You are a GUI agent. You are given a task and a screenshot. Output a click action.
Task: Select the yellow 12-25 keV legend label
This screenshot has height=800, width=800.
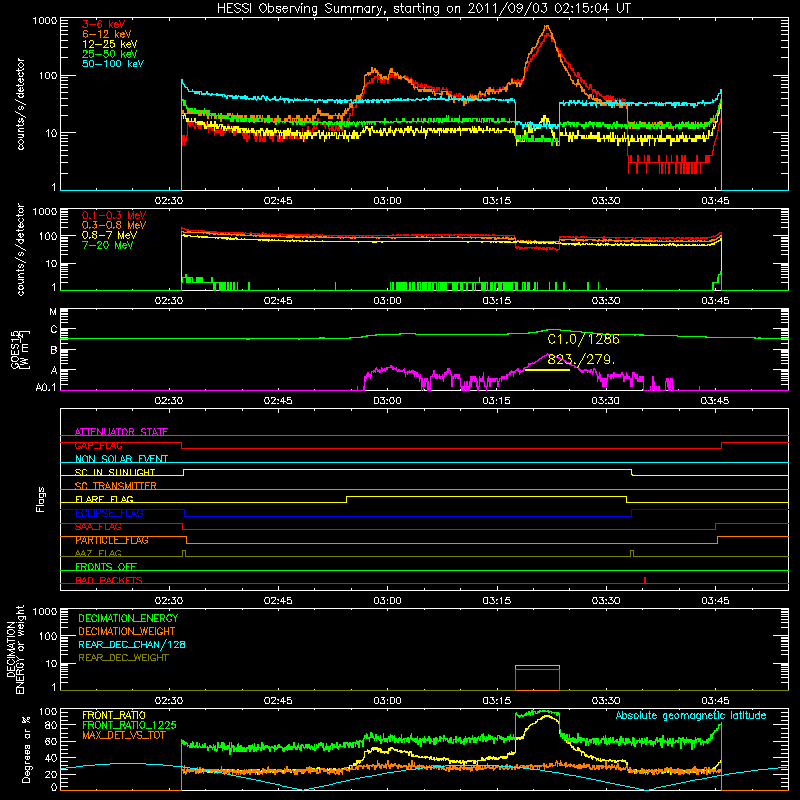[x=110, y=44]
